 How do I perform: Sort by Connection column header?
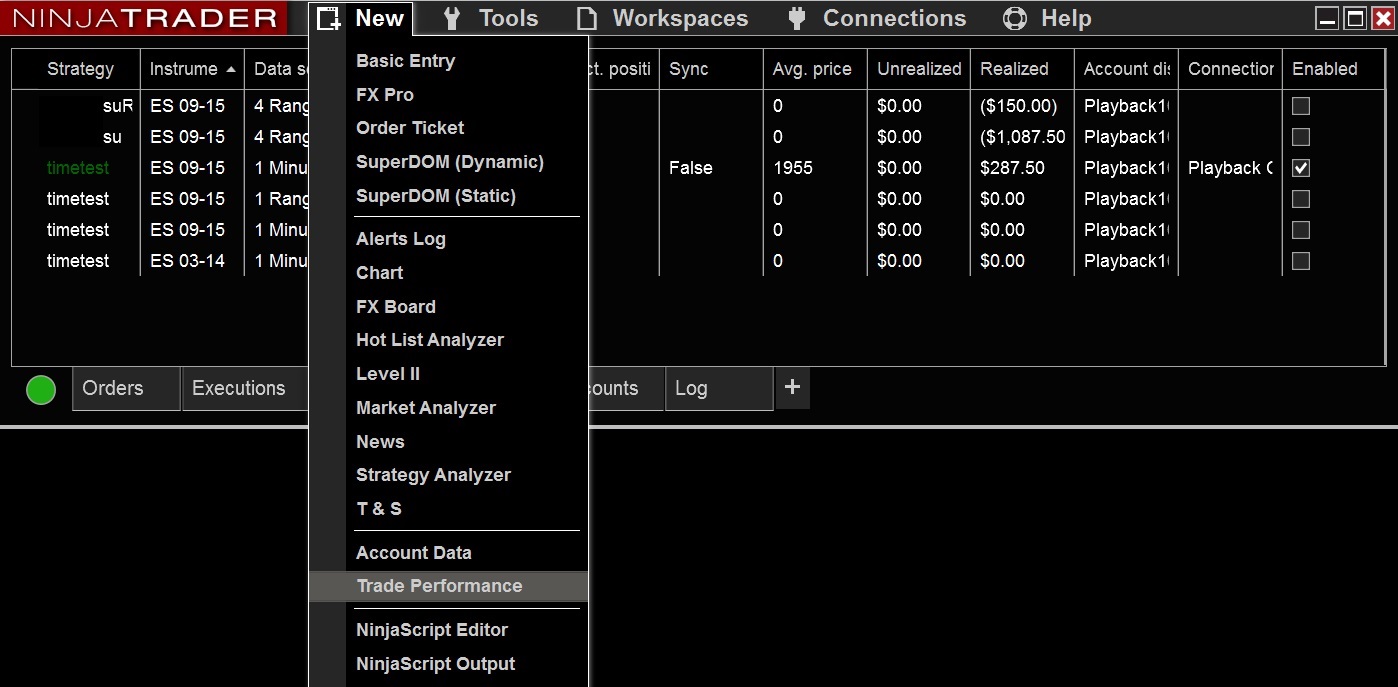[1230, 69]
